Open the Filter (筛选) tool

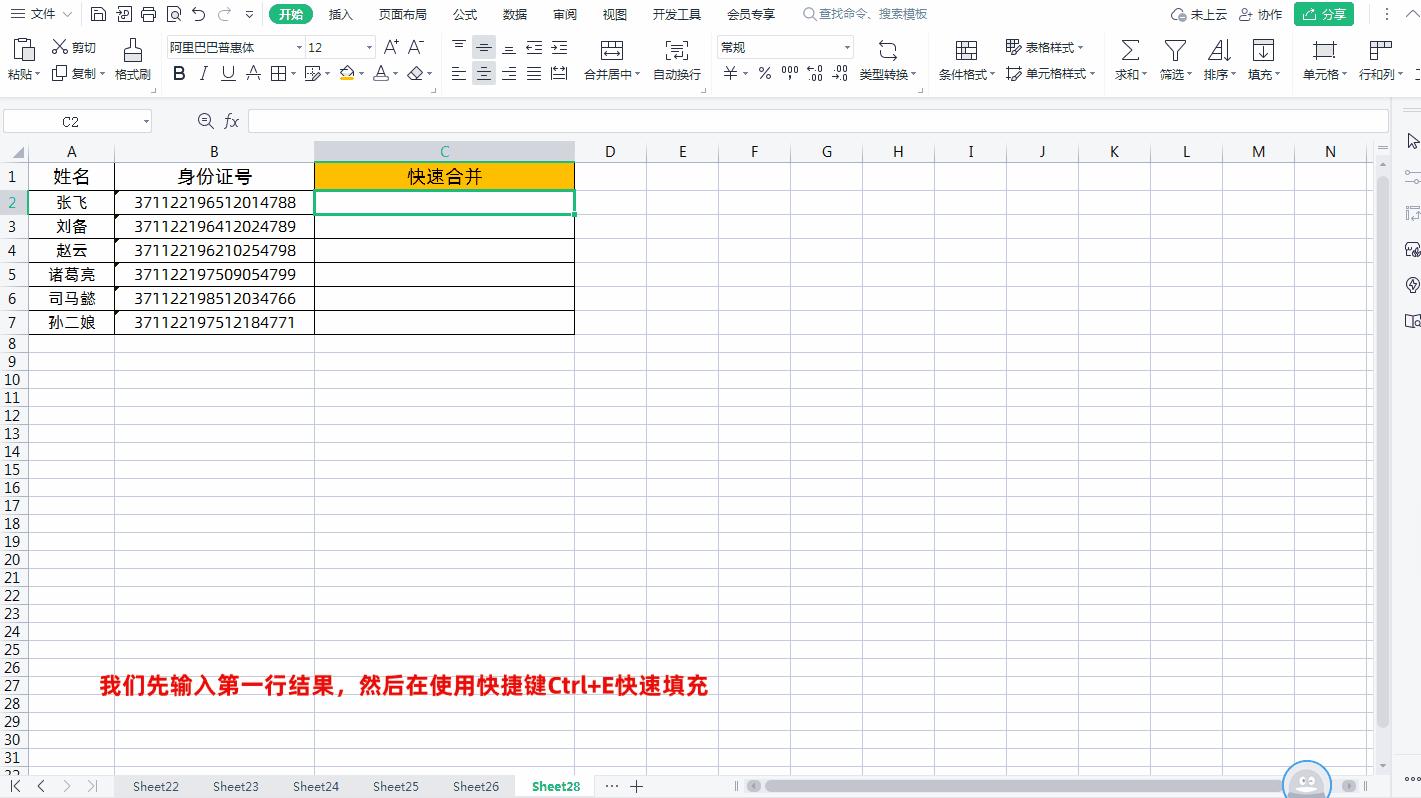(1174, 60)
